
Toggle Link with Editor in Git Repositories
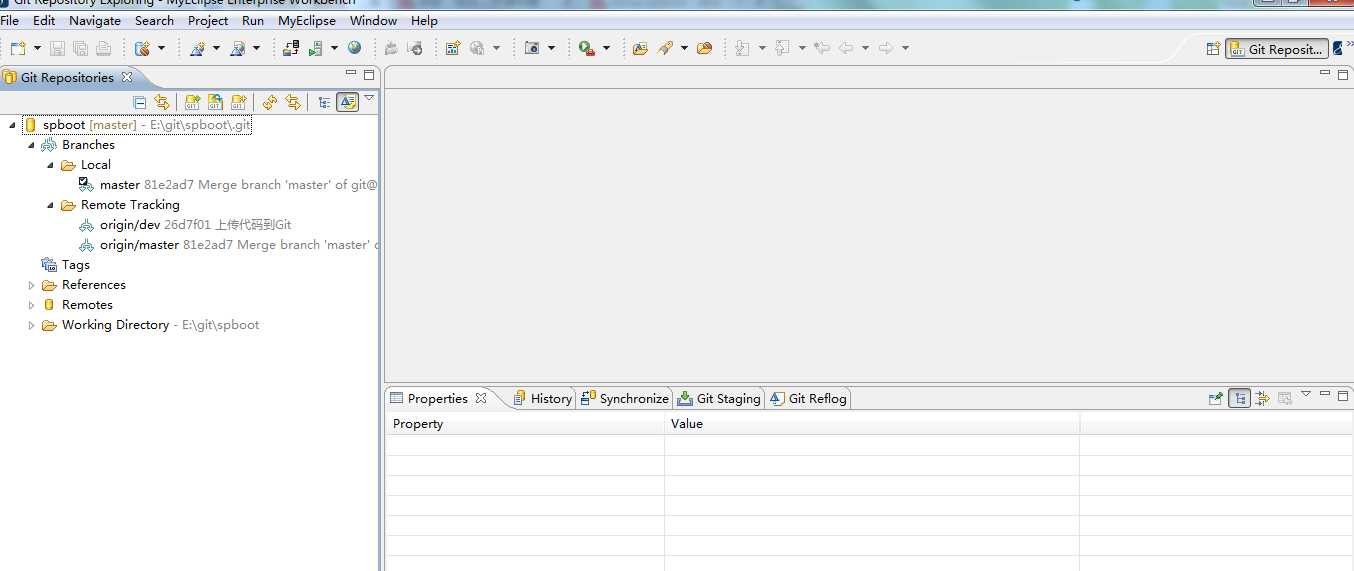pyautogui.click(x=161, y=102)
